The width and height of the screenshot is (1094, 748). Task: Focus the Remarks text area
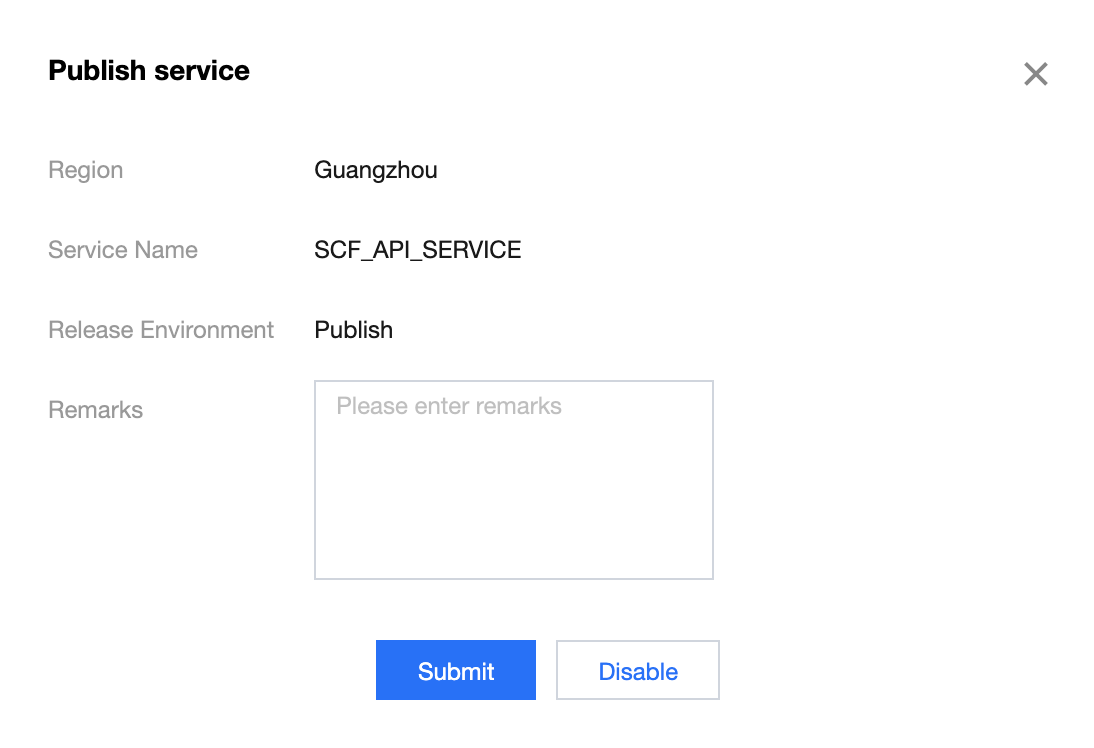(513, 479)
